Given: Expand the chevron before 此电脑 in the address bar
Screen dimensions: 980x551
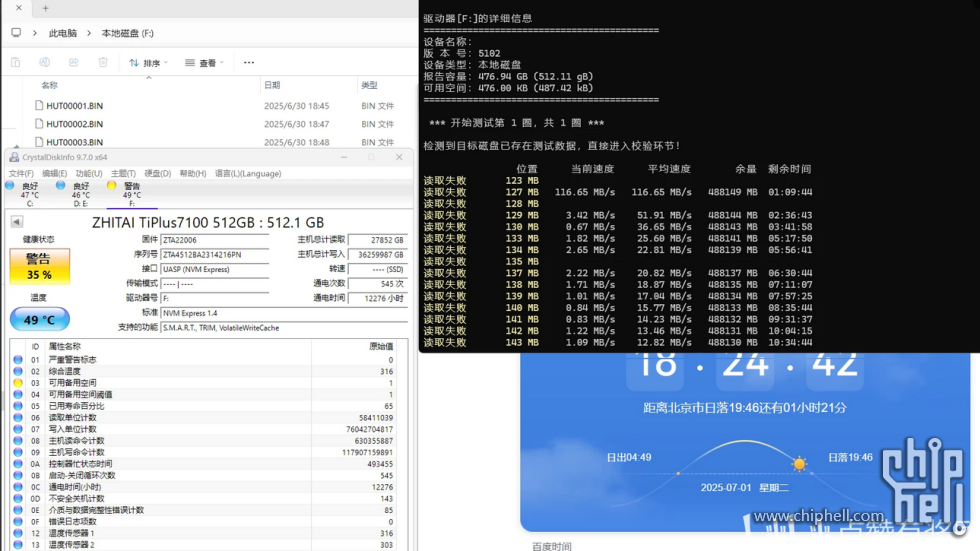Looking at the screenshot, I should pyautogui.click(x=35, y=32).
